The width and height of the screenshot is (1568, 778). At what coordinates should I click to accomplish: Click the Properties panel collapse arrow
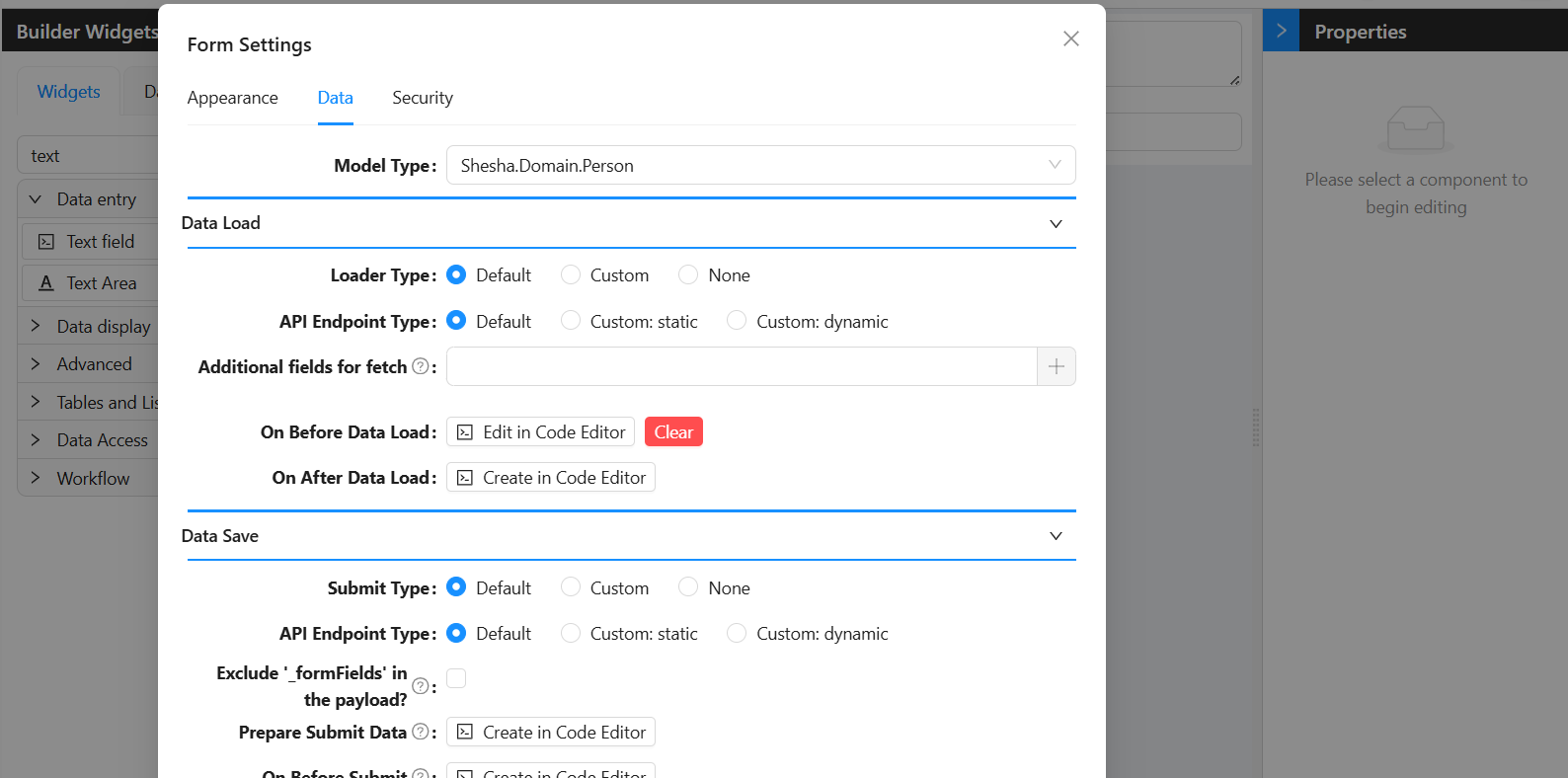tap(1281, 31)
